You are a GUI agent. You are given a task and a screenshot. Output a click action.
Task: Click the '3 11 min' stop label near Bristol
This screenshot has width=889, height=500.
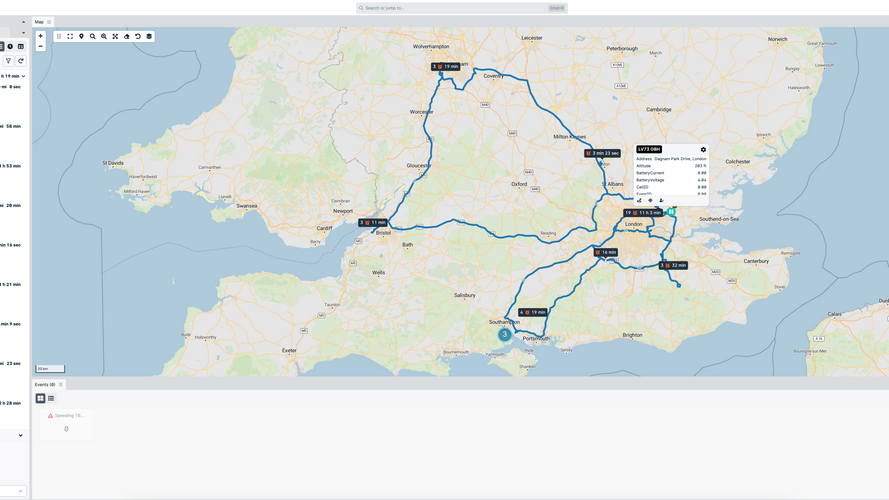pyautogui.click(x=373, y=223)
